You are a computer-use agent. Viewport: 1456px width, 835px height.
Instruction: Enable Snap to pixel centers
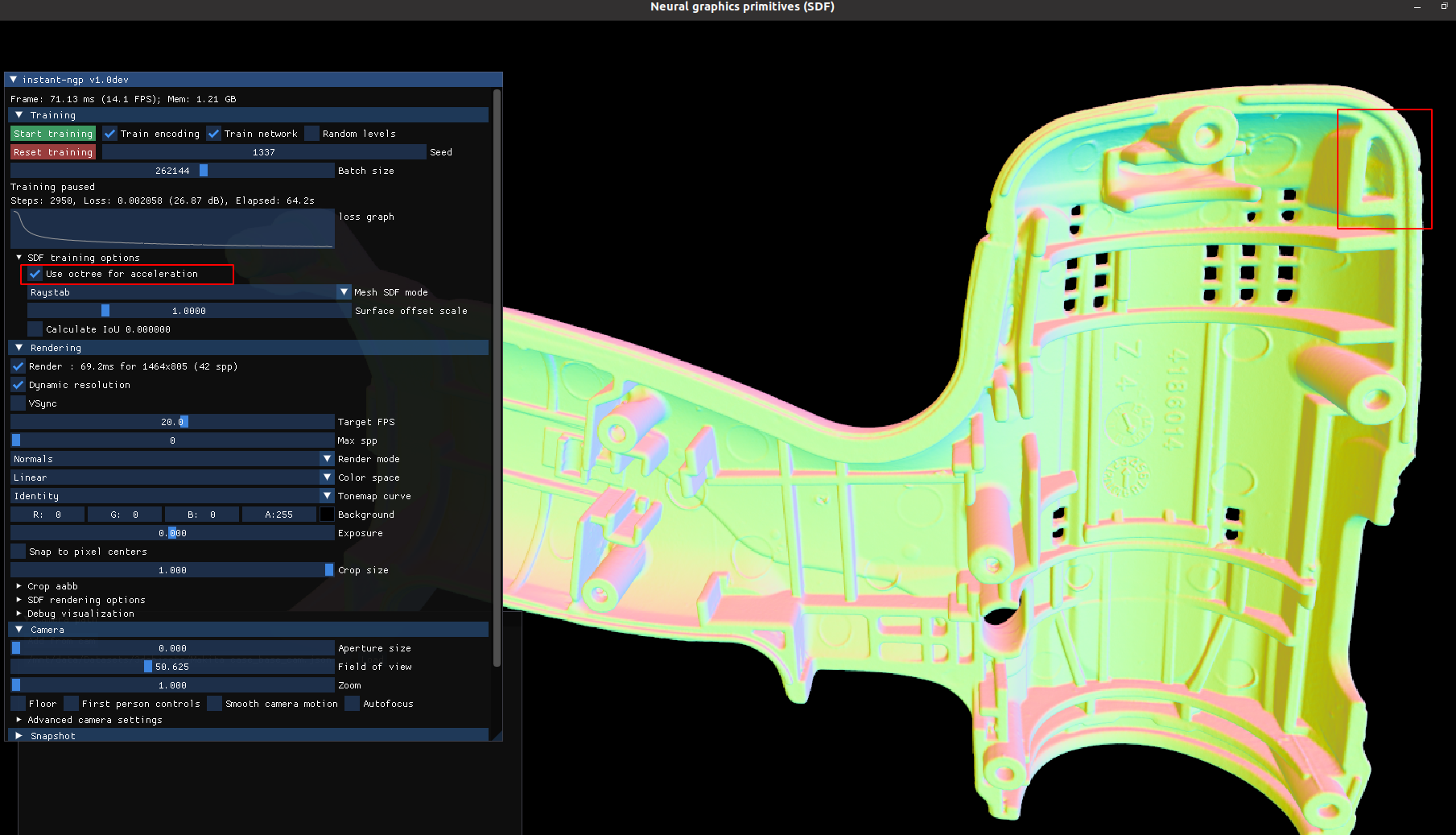pyautogui.click(x=18, y=551)
